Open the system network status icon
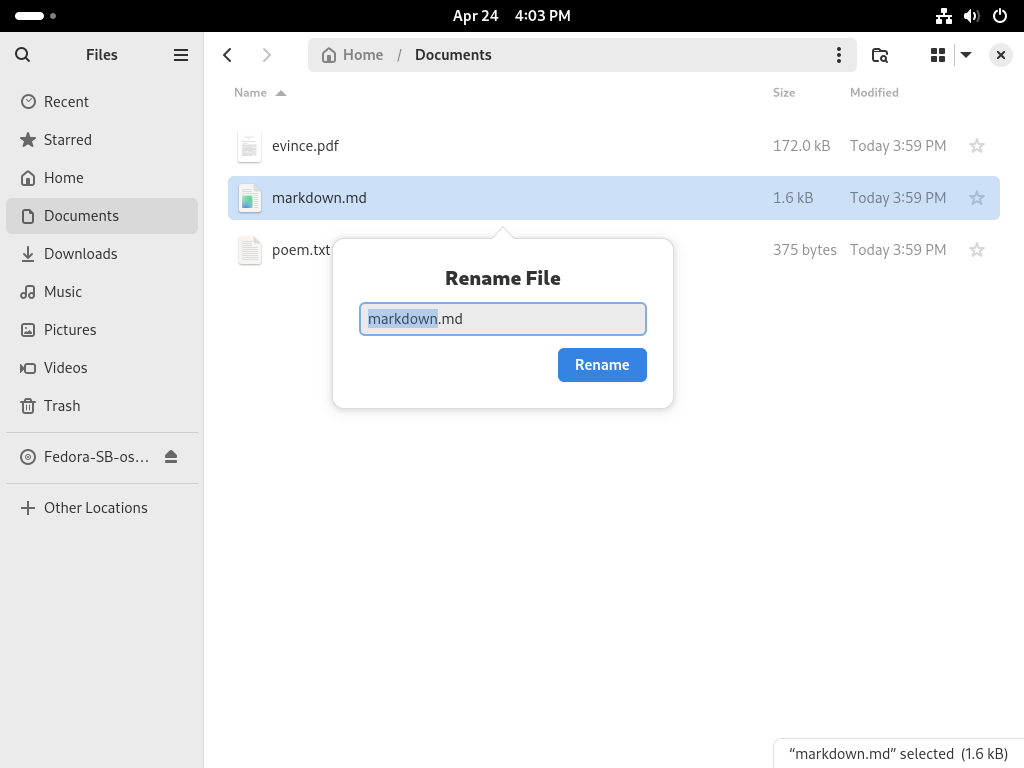The height and width of the screenshot is (768, 1024). pyautogui.click(x=943, y=16)
